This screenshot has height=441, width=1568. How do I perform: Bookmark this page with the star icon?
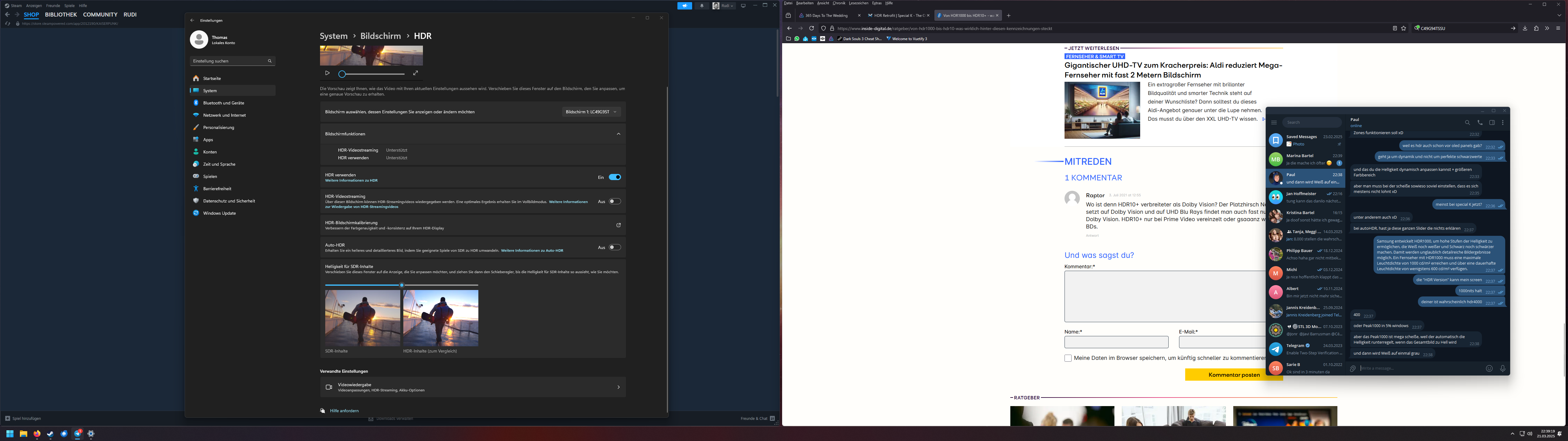click(1404, 28)
